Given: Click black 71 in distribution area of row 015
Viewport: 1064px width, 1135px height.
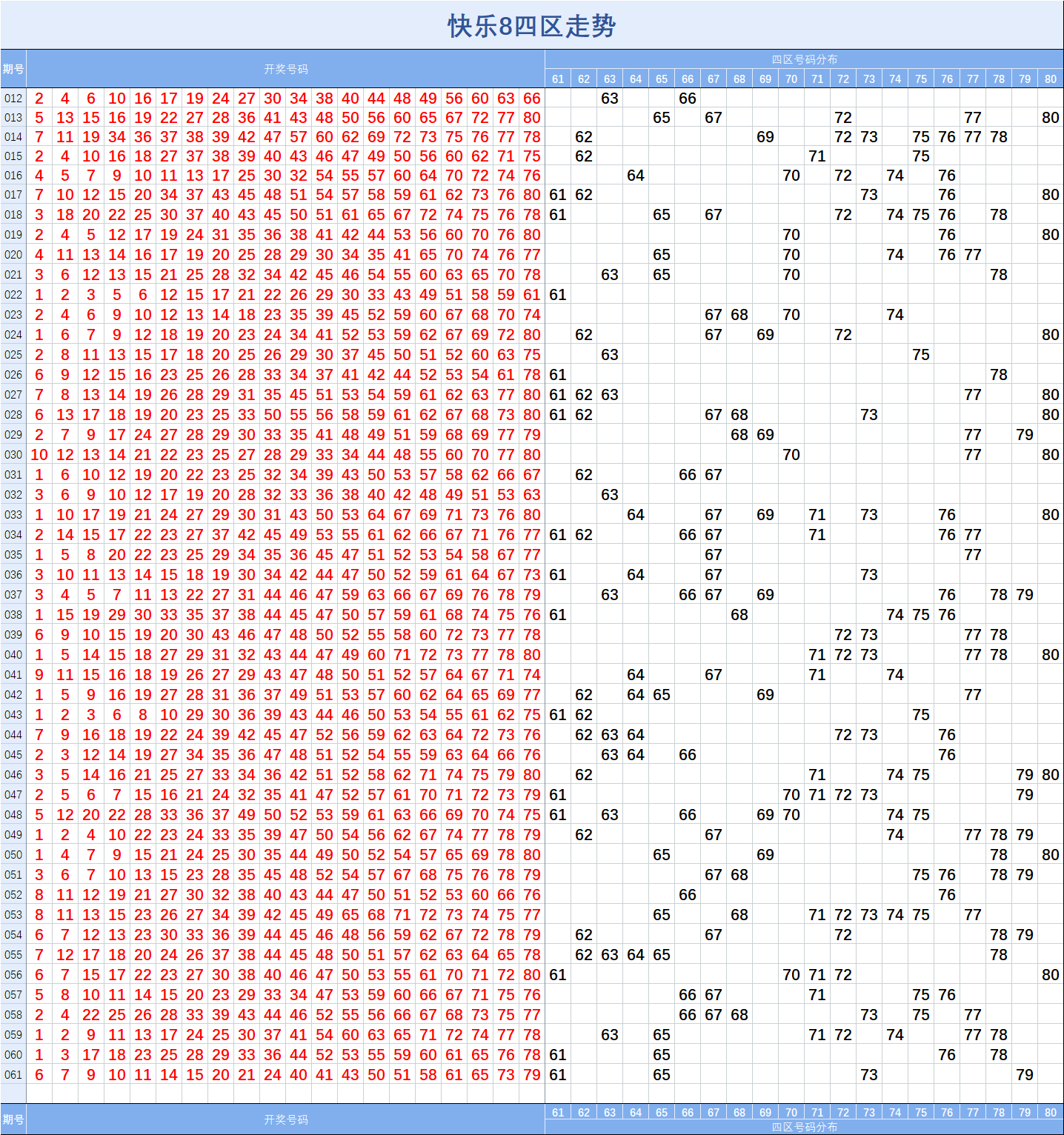Looking at the screenshot, I should click(817, 156).
